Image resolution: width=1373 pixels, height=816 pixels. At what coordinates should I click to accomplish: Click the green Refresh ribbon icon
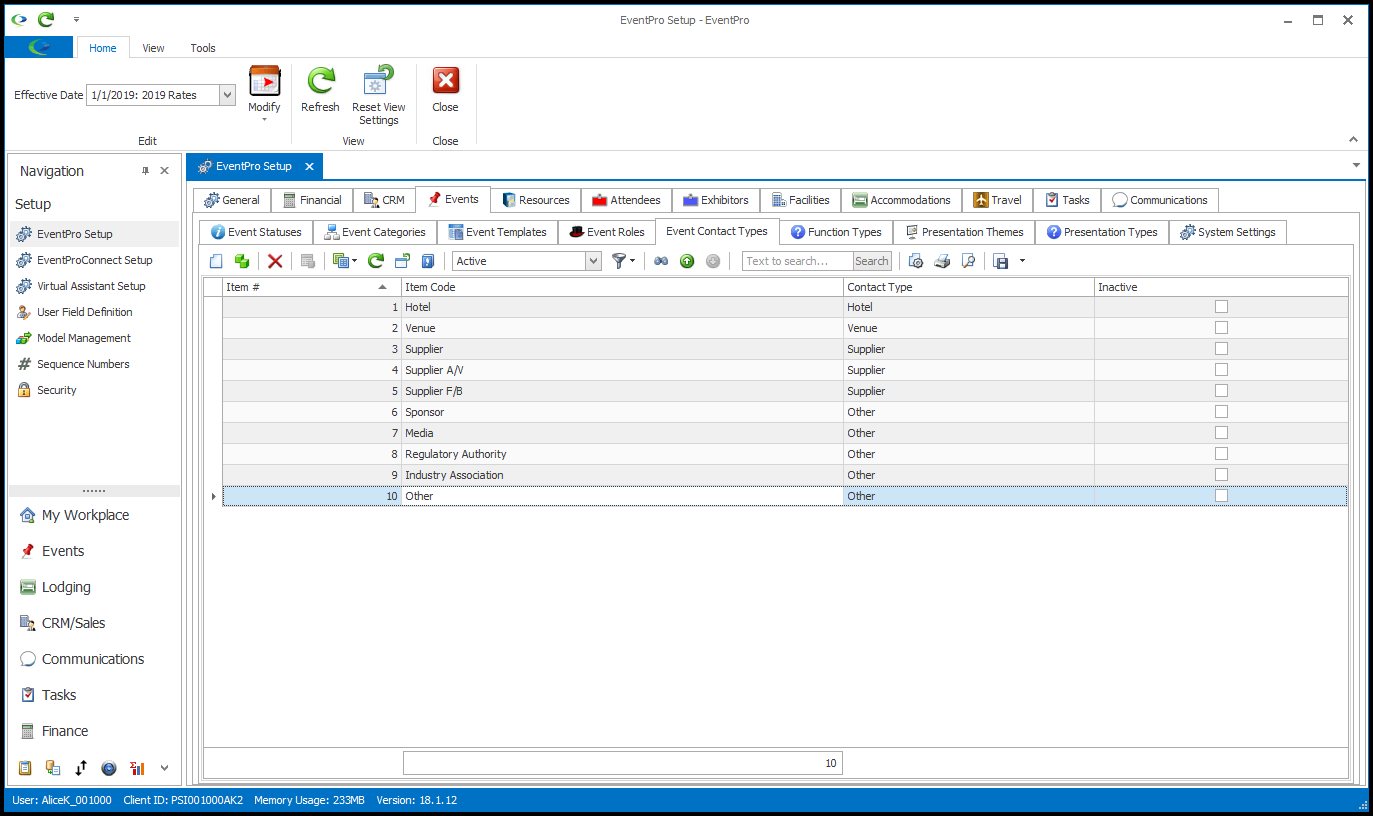[320, 82]
